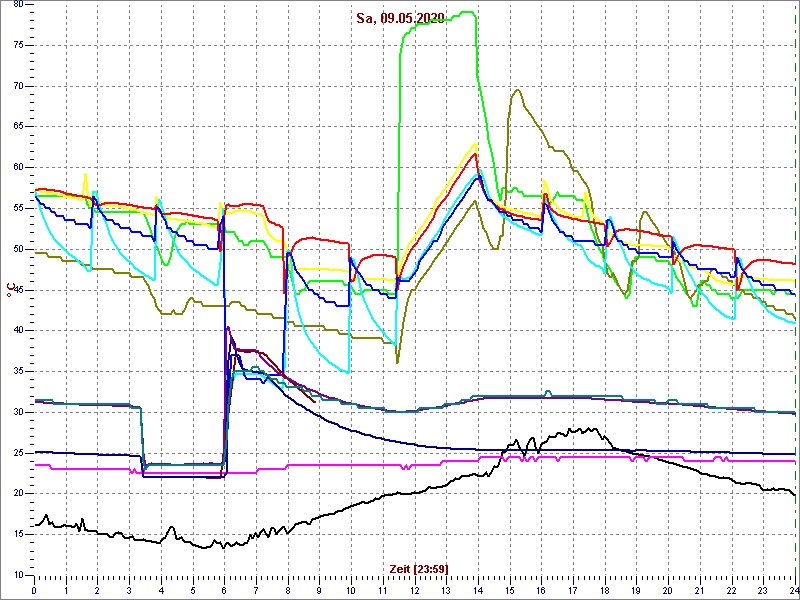Select the 30 value on the temperature axis

click(x=16, y=412)
